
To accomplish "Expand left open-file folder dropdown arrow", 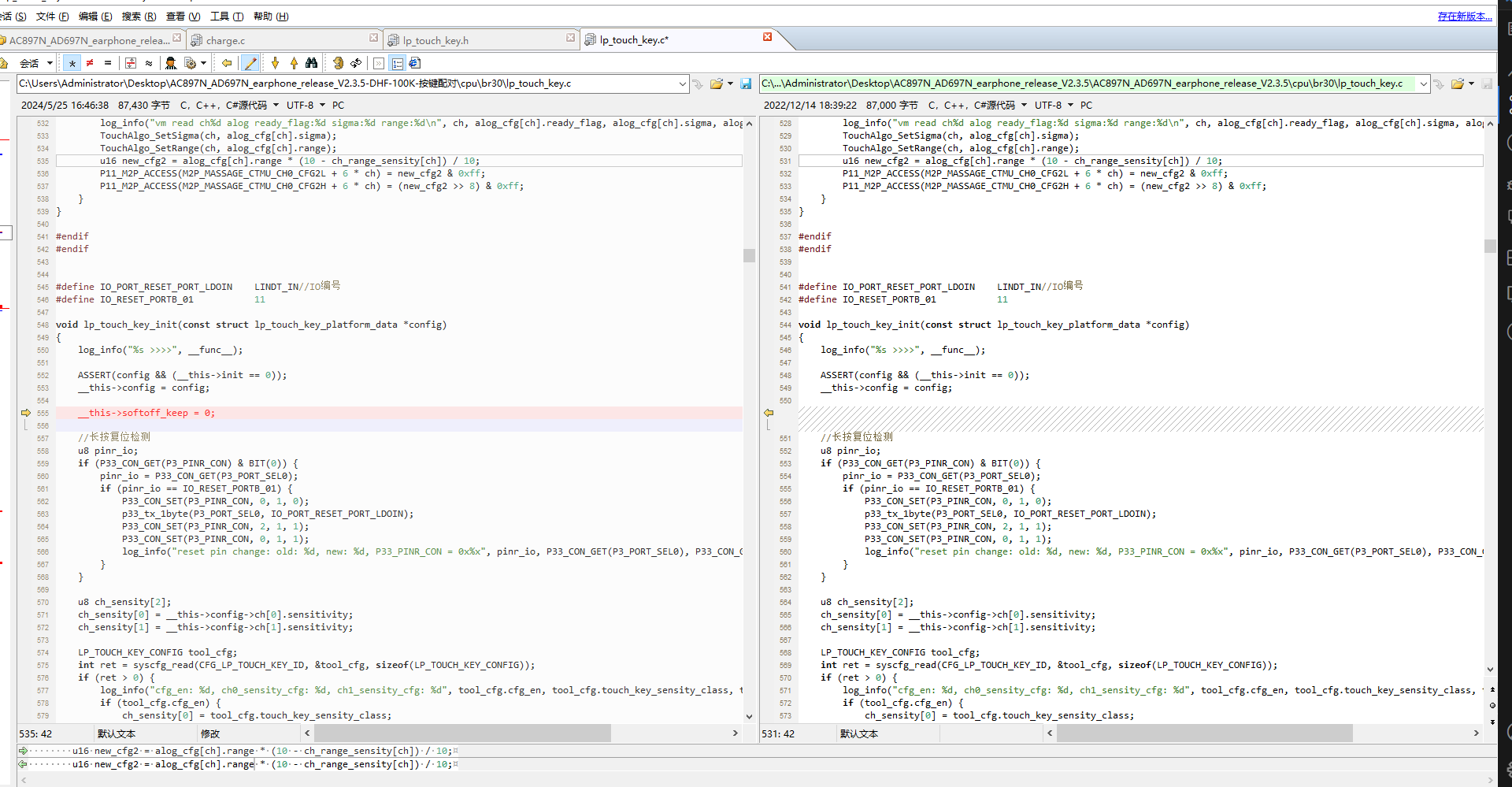I will [x=730, y=84].
